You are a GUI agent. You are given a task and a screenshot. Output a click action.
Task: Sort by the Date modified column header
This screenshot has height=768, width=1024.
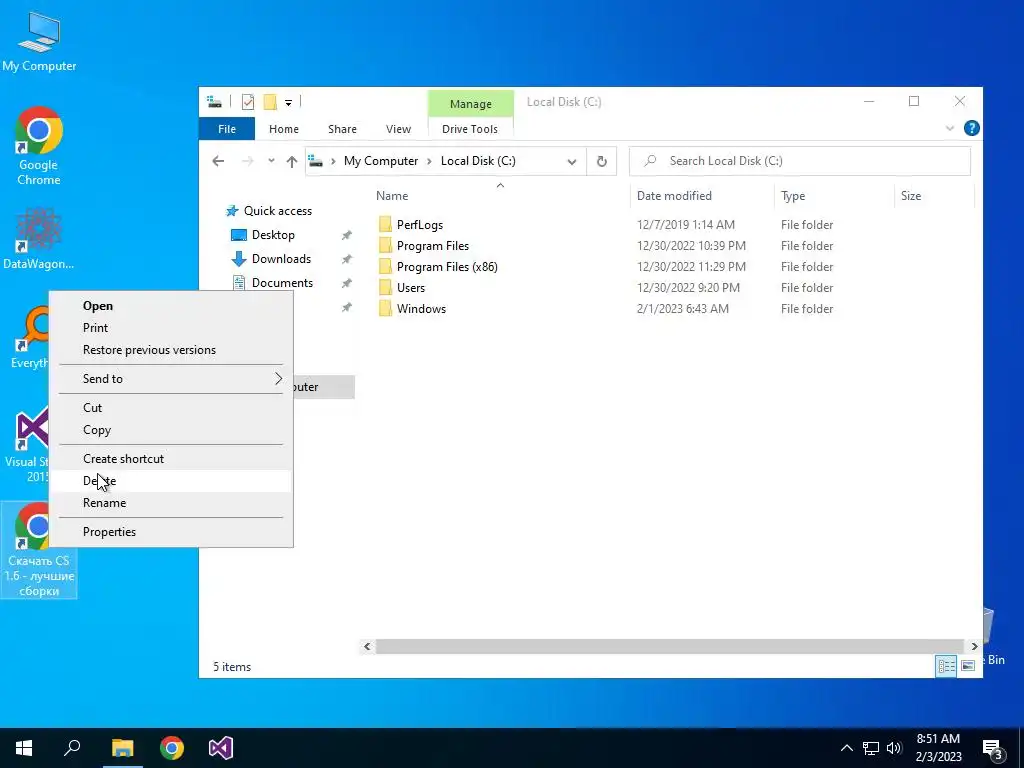(674, 196)
